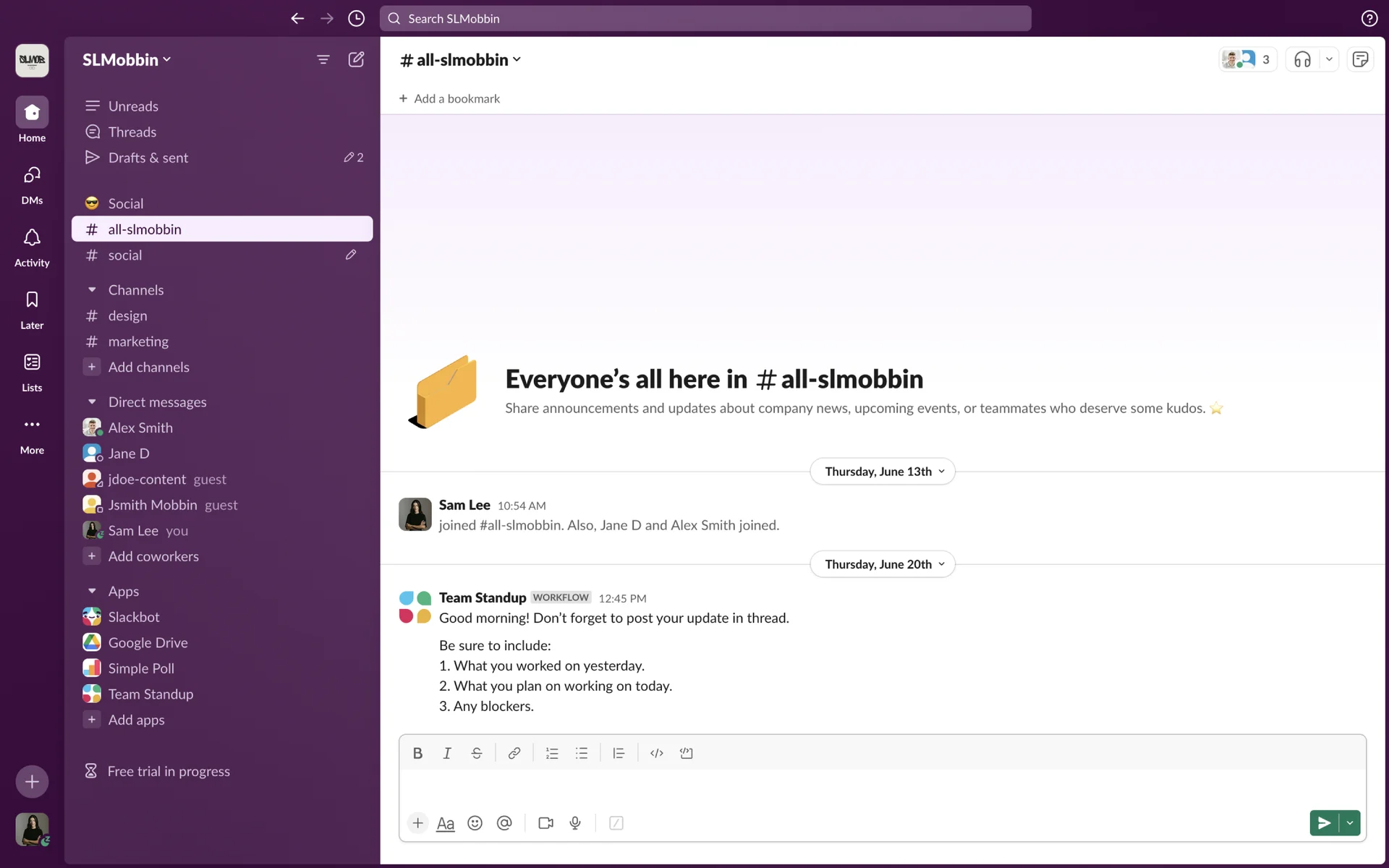1389x868 pixels.
Task: Insert a code block in the composer
Action: pos(686,753)
